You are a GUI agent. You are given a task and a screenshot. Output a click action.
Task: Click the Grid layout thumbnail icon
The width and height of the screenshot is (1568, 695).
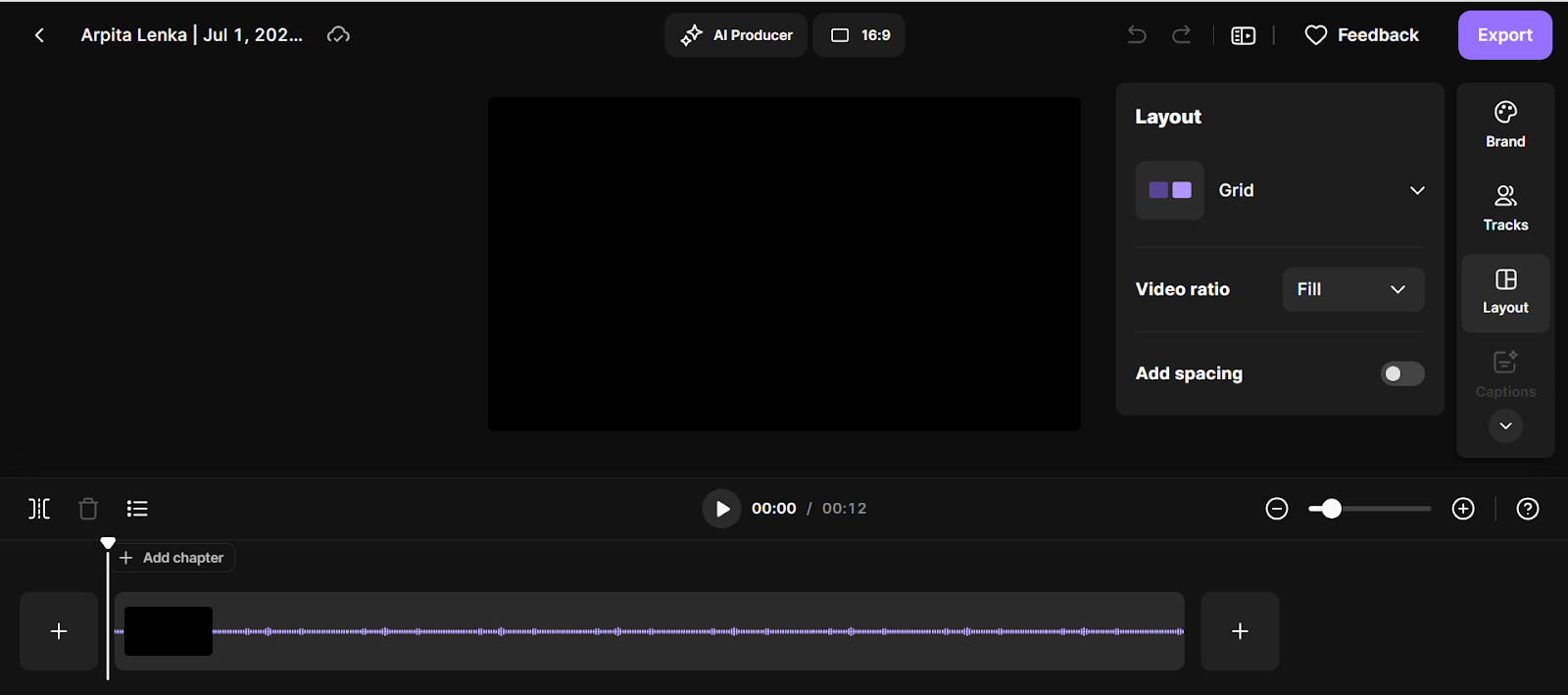[x=1170, y=190]
